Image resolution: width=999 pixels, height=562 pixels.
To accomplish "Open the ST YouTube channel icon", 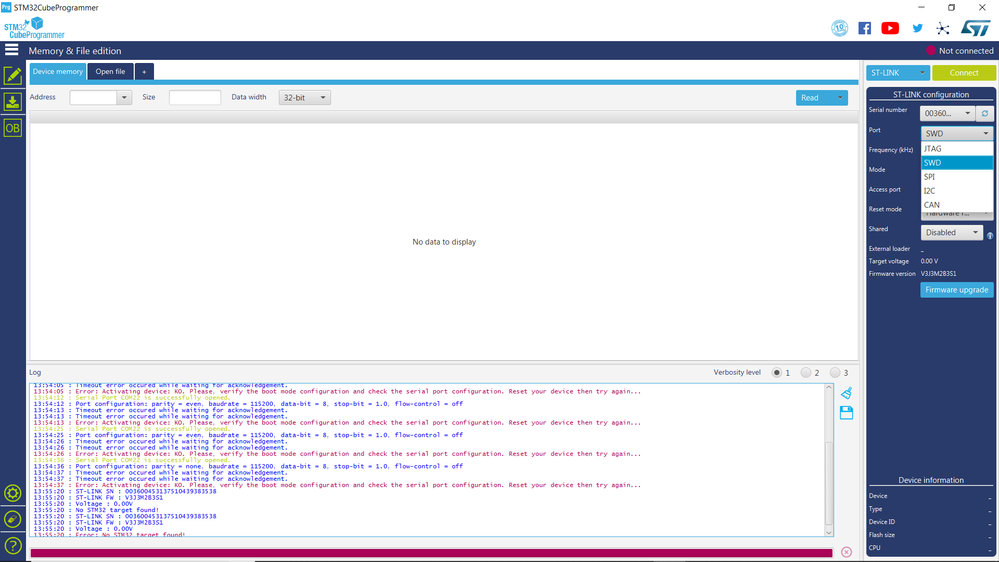I will (x=890, y=28).
